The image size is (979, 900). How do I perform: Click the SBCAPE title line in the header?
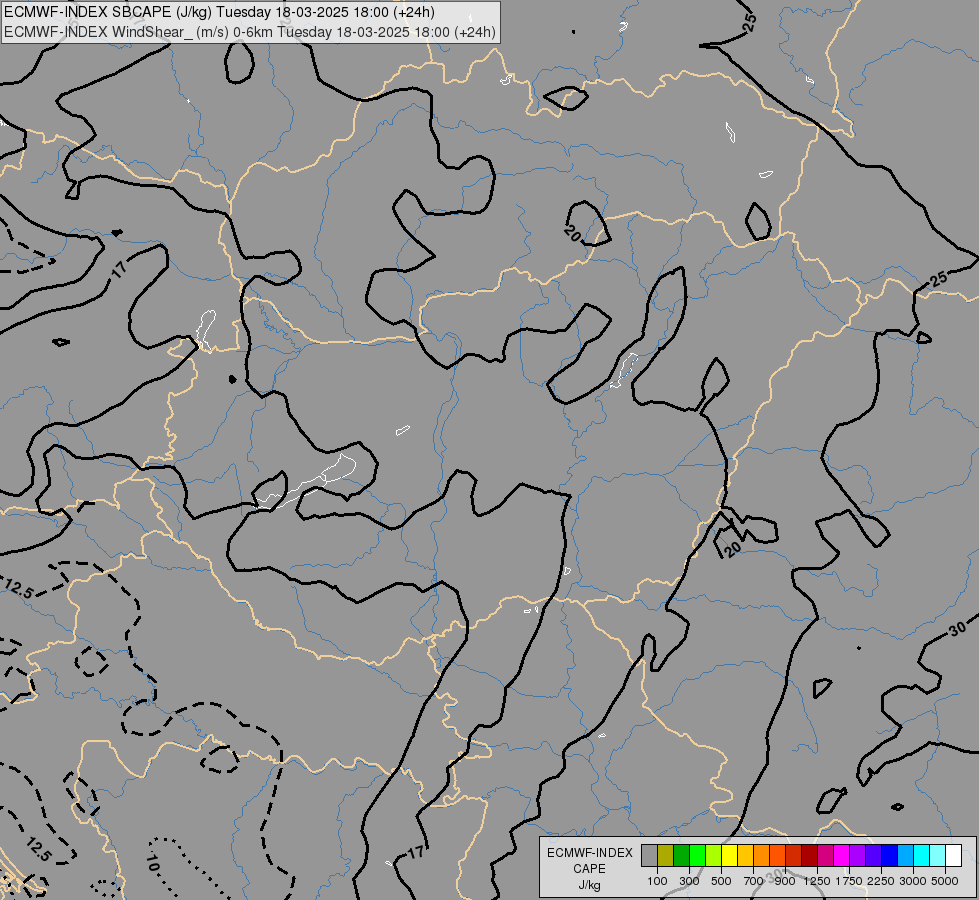coord(219,12)
